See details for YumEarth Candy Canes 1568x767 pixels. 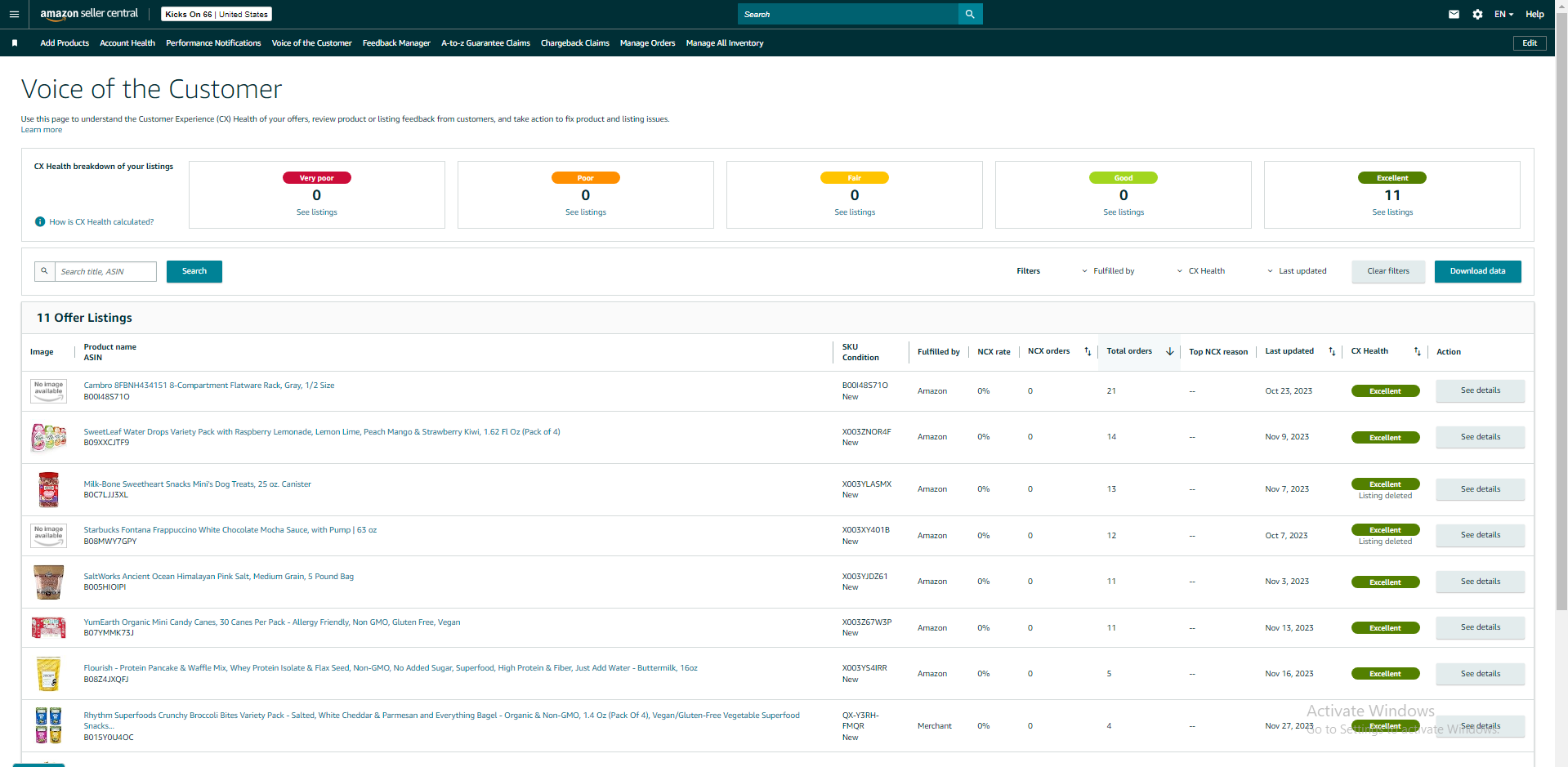(1480, 627)
